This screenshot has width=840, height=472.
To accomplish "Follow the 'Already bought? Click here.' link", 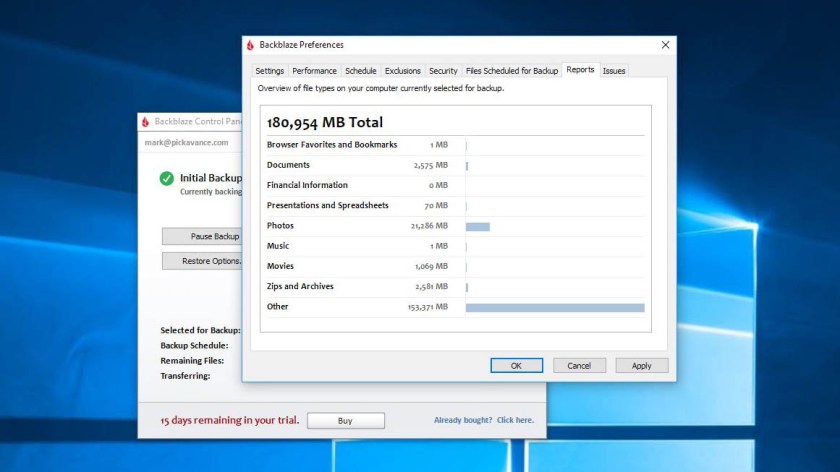I will 484,420.
